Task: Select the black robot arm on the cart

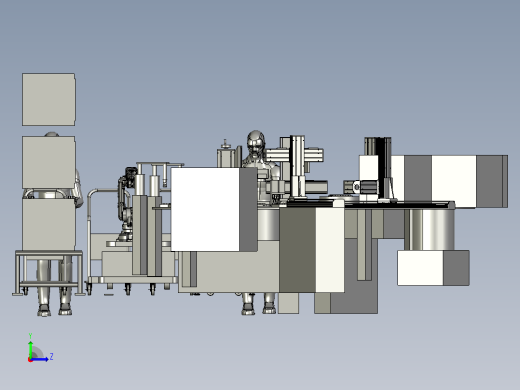Action: pos(126,203)
